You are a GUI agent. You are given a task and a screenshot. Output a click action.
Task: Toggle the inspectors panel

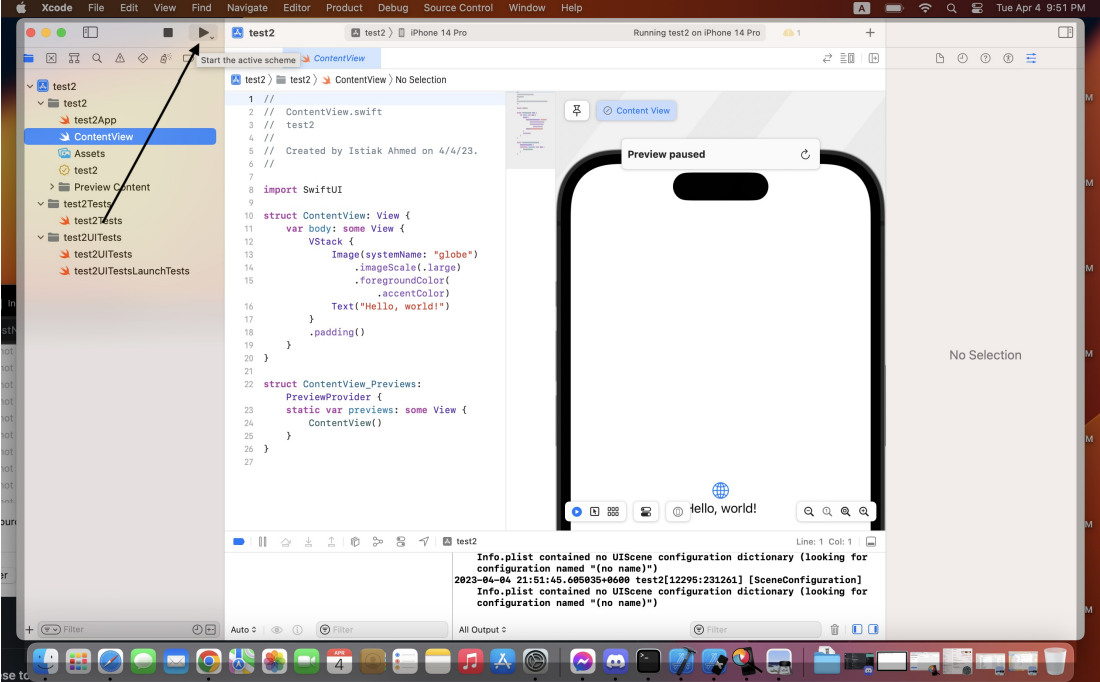tap(1066, 32)
